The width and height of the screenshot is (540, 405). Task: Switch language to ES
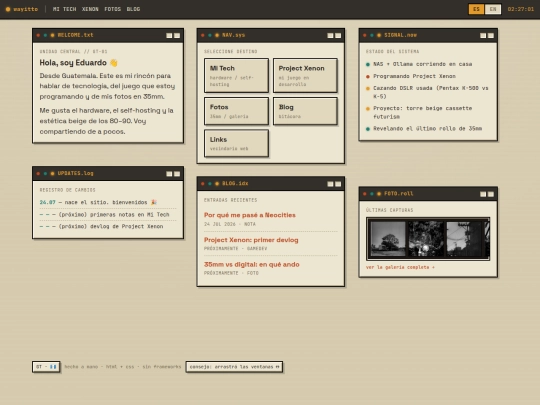click(476, 9)
